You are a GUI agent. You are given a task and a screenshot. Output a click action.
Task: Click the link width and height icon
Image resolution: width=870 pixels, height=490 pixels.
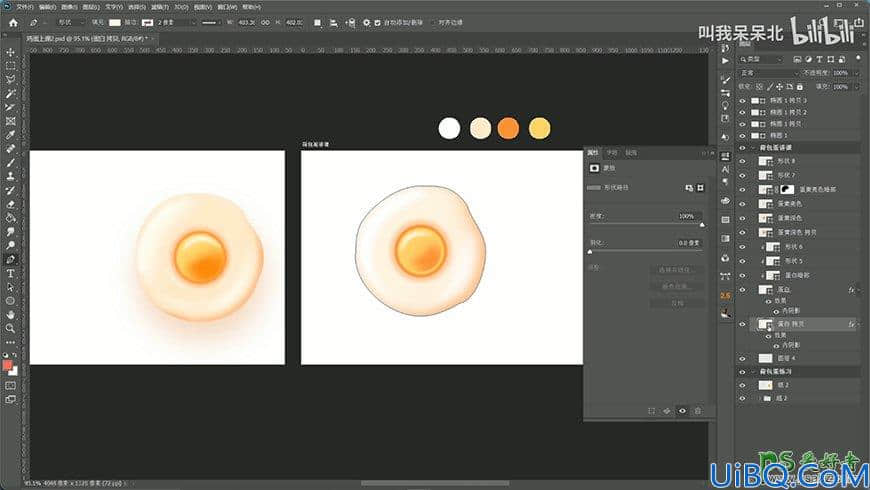coord(265,23)
